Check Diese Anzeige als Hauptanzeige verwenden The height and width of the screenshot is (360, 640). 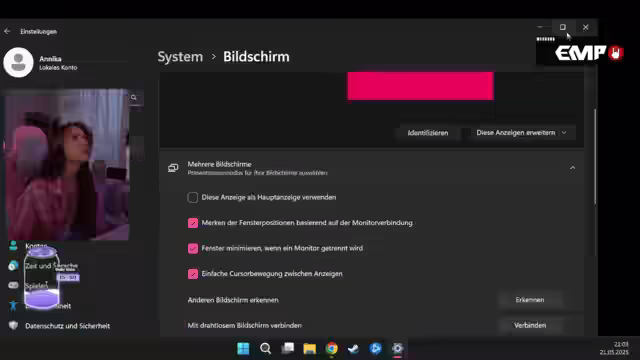[x=193, y=198]
